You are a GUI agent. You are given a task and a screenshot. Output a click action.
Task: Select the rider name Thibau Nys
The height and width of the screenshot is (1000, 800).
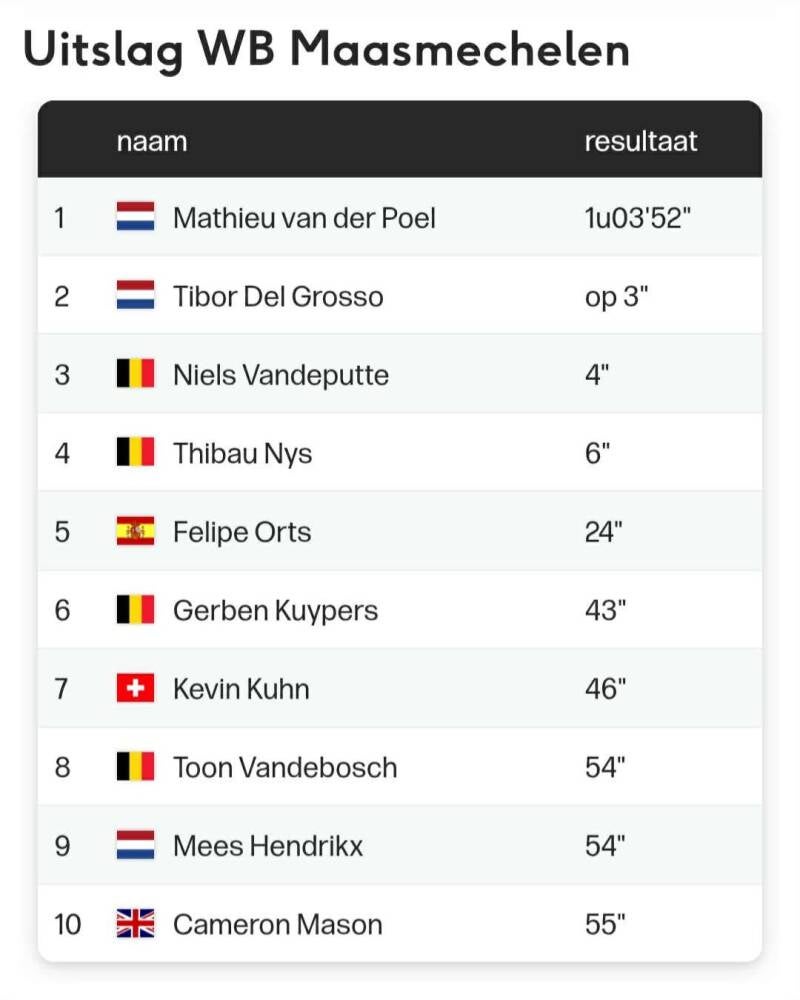click(x=242, y=453)
